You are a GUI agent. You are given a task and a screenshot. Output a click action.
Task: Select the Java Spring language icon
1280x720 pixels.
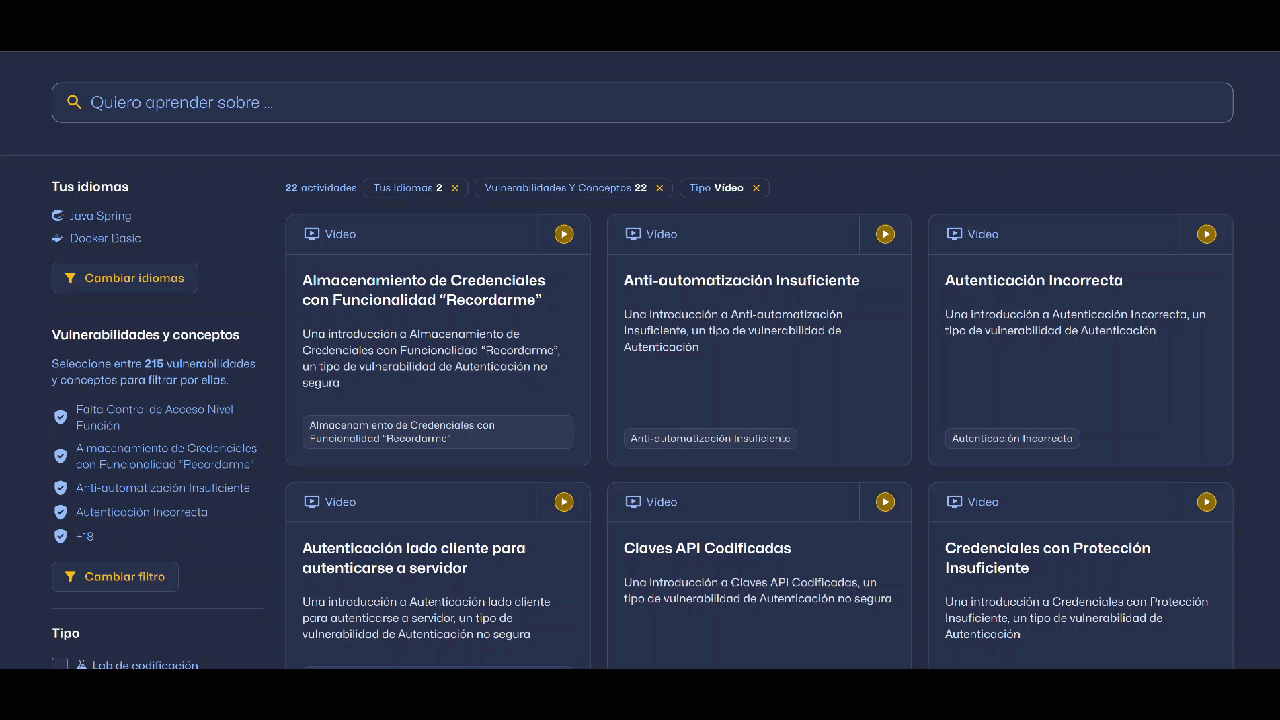[x=58, y=215]
